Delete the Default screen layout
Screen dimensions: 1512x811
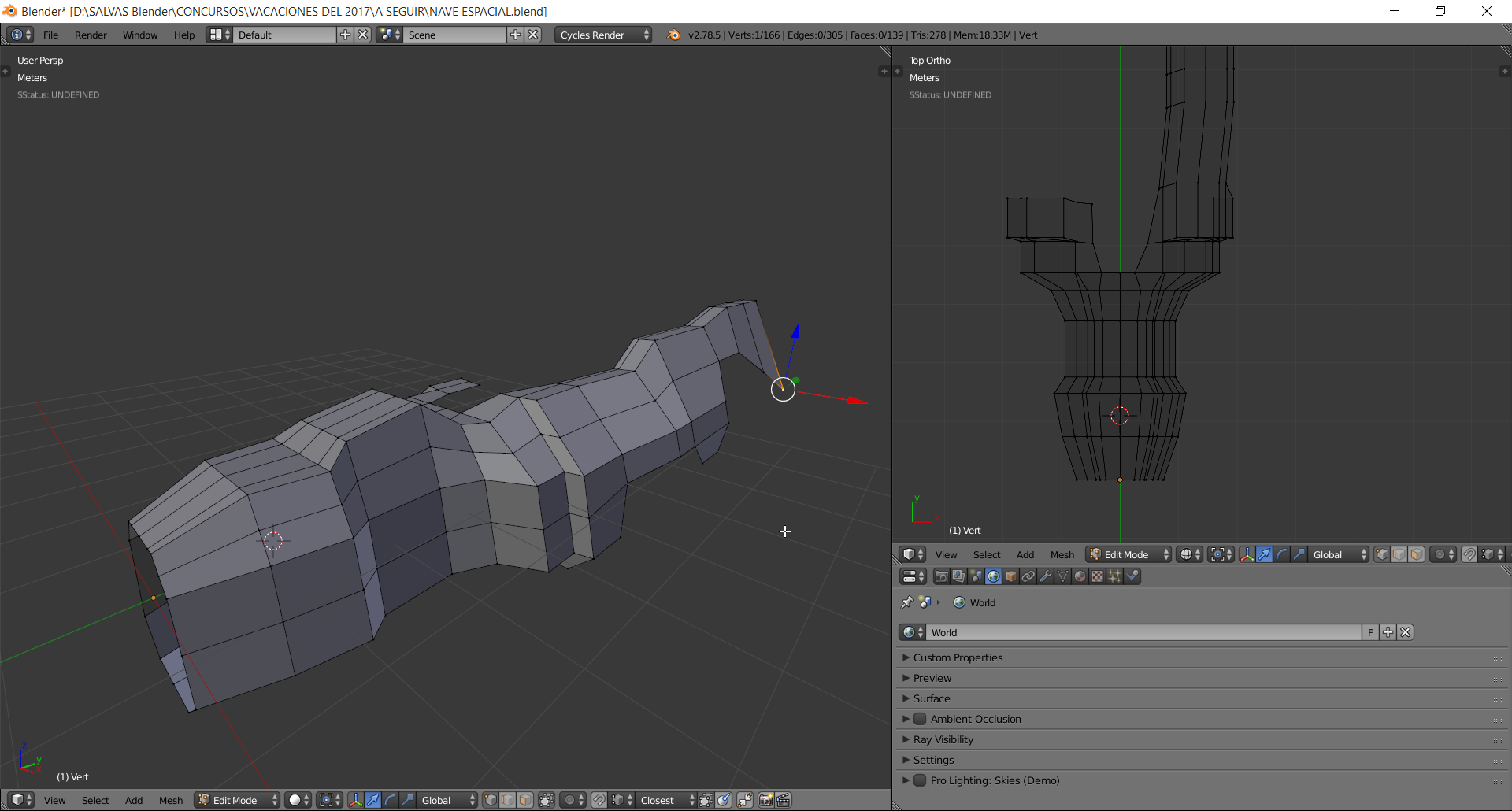tap(363, 35)
